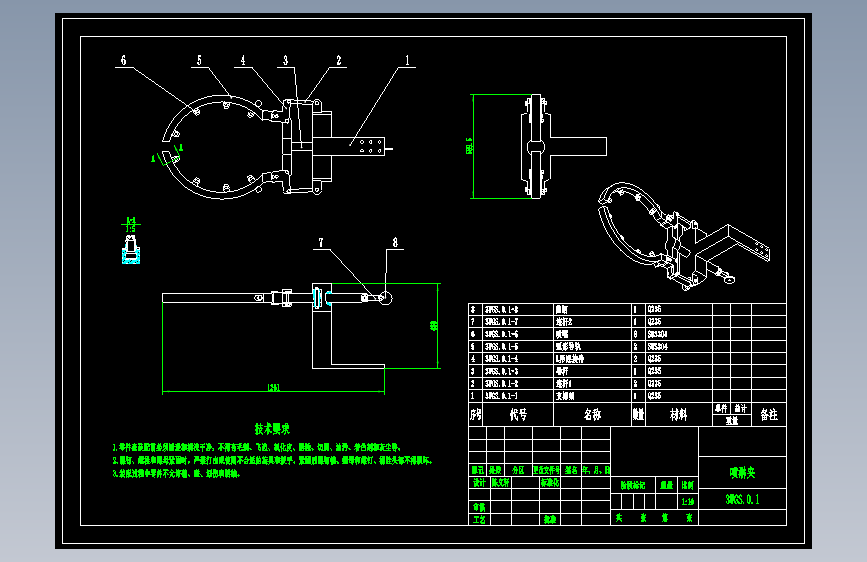
Task: Click the 代号 column header
Action: [x=518, y=414]
